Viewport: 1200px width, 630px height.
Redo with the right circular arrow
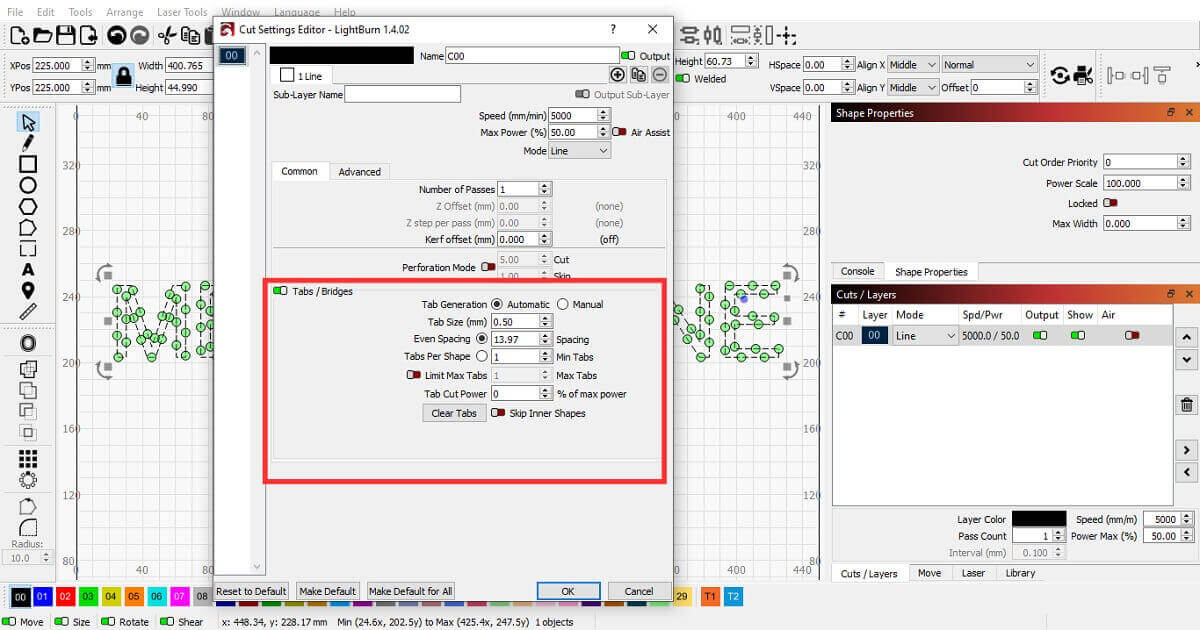point(140,36)
